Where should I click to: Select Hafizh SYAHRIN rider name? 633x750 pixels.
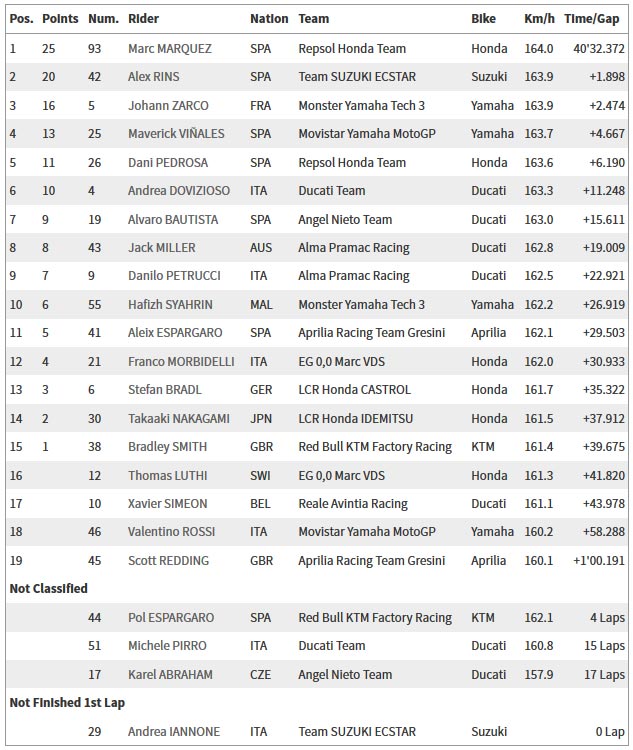coord(170,304)
